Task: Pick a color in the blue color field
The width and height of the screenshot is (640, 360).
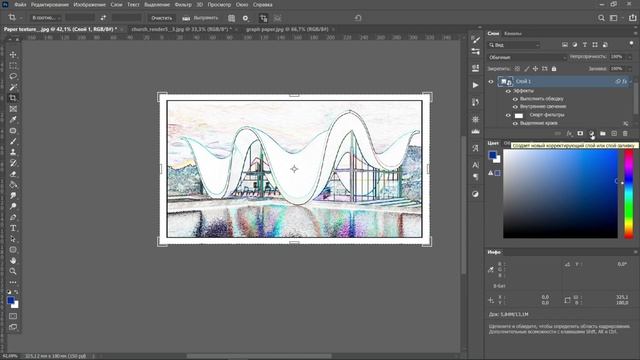Action: [560, 194]
